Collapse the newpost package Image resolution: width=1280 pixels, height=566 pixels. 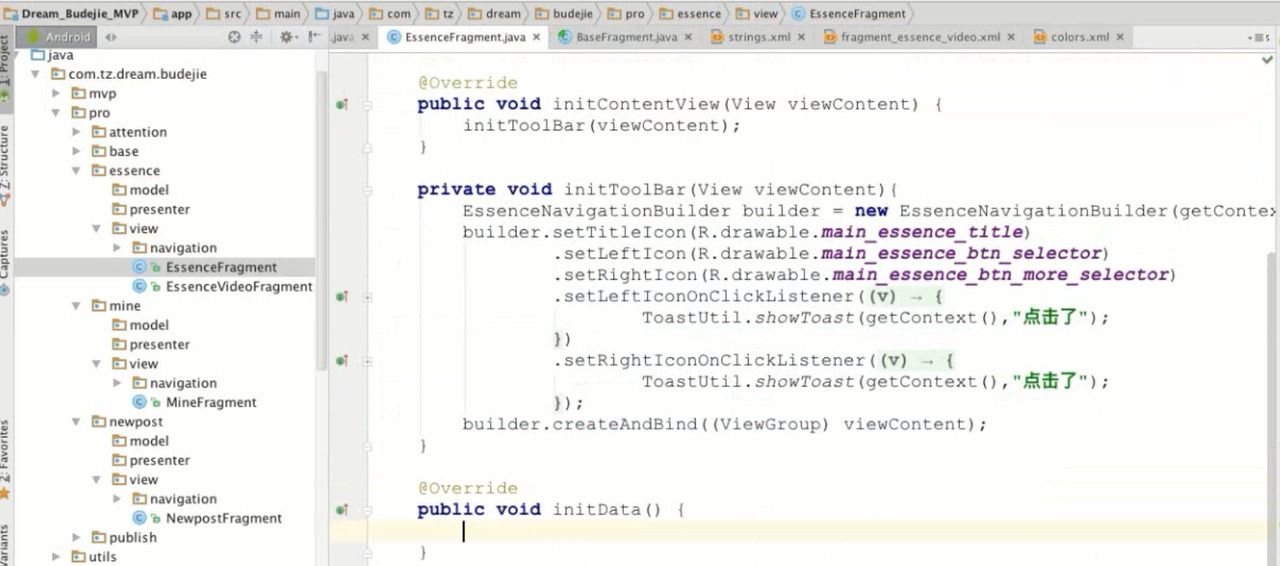click(76, 422)
